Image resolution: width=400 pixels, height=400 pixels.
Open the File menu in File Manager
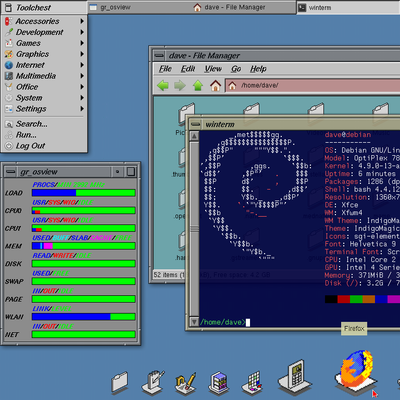pos(165,69)
